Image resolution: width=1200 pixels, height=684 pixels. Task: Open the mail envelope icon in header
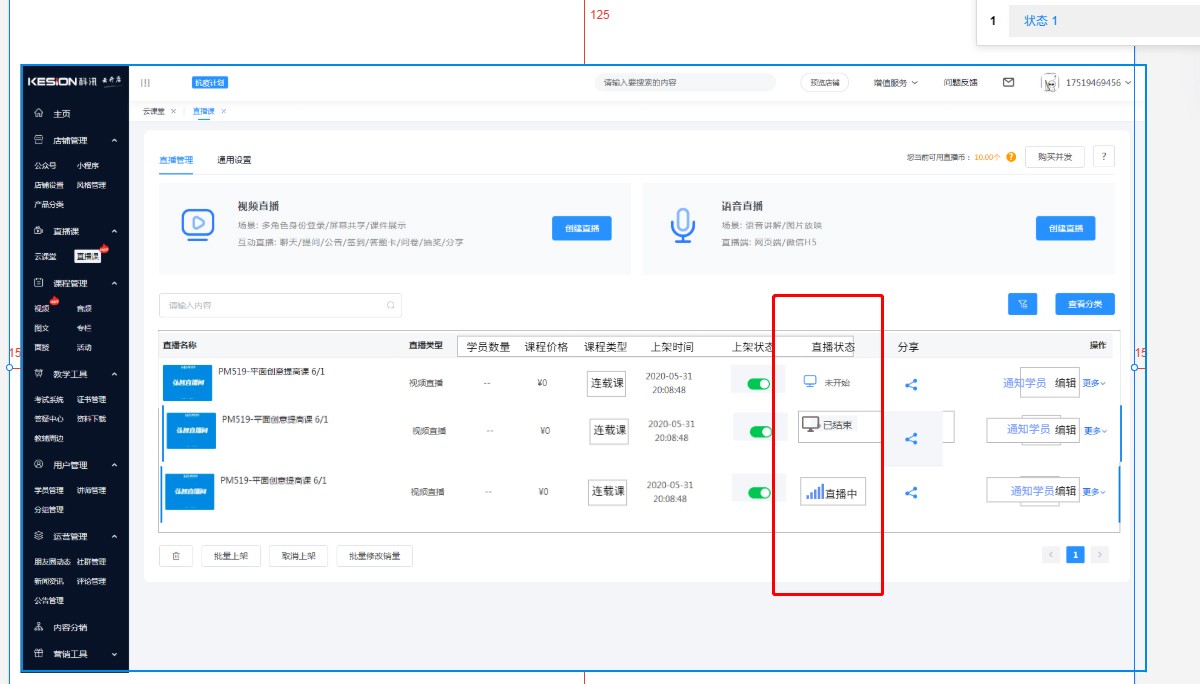pos(1008,82)
